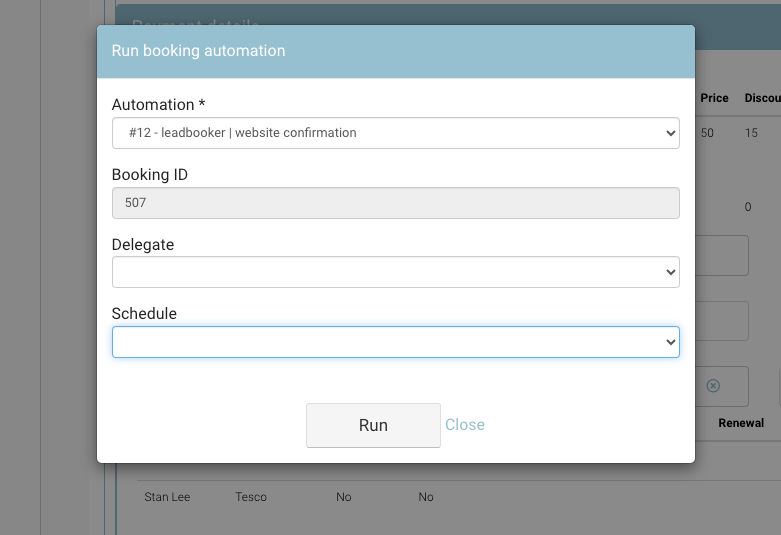Click the No value next to Tesco
The height and width of the screenshot is (535, 781).
click(344, 497)
